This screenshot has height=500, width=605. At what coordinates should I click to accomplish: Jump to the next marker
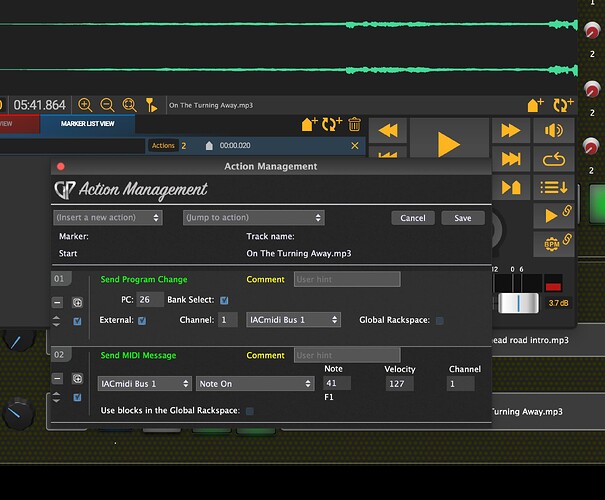tap(510, 188)
